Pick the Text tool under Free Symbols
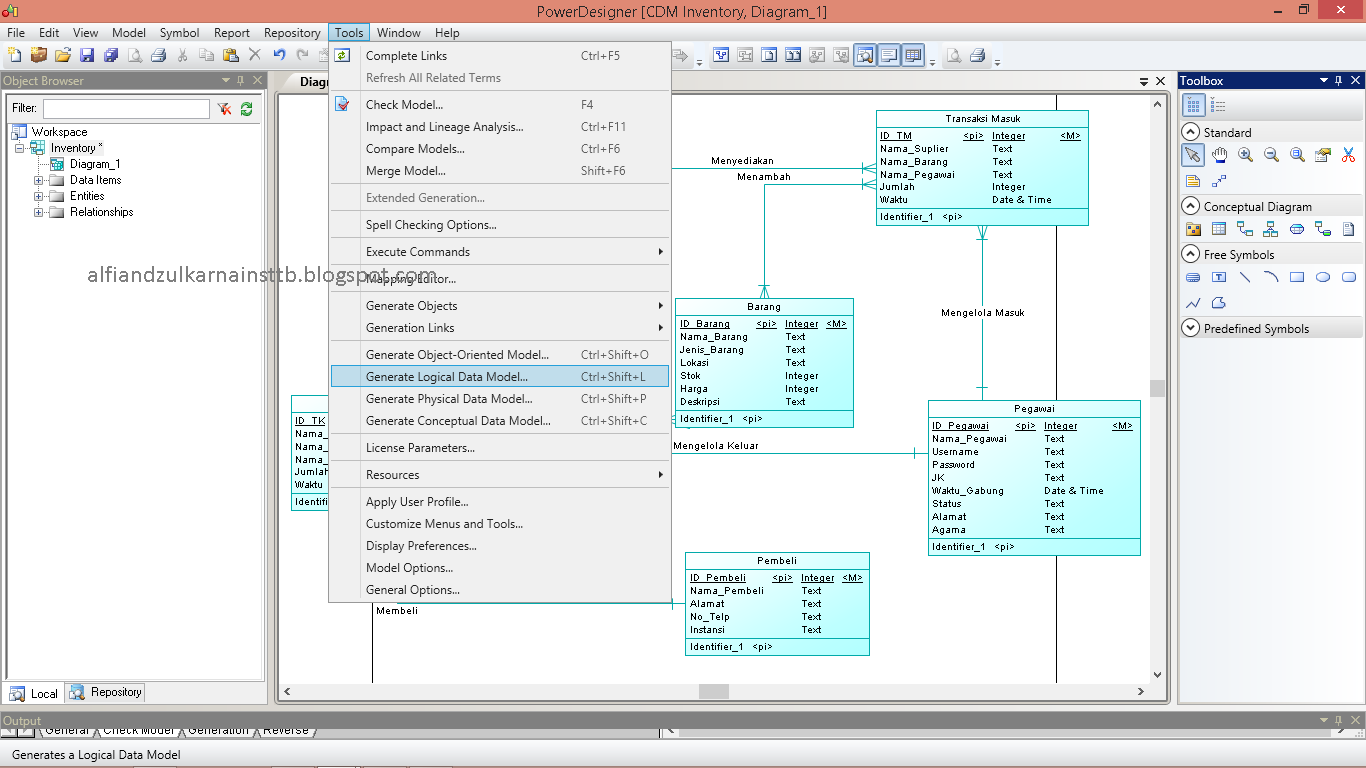This screenshot has width=1366, height=768. [1220, 277]
